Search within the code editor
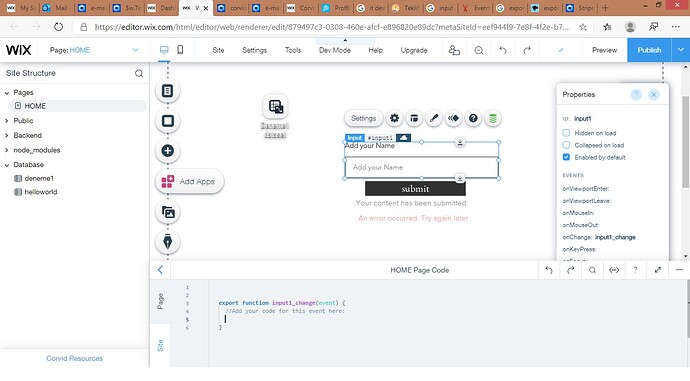Image resolution: width=690 pixels, height=381 pixels. [592, 270]
